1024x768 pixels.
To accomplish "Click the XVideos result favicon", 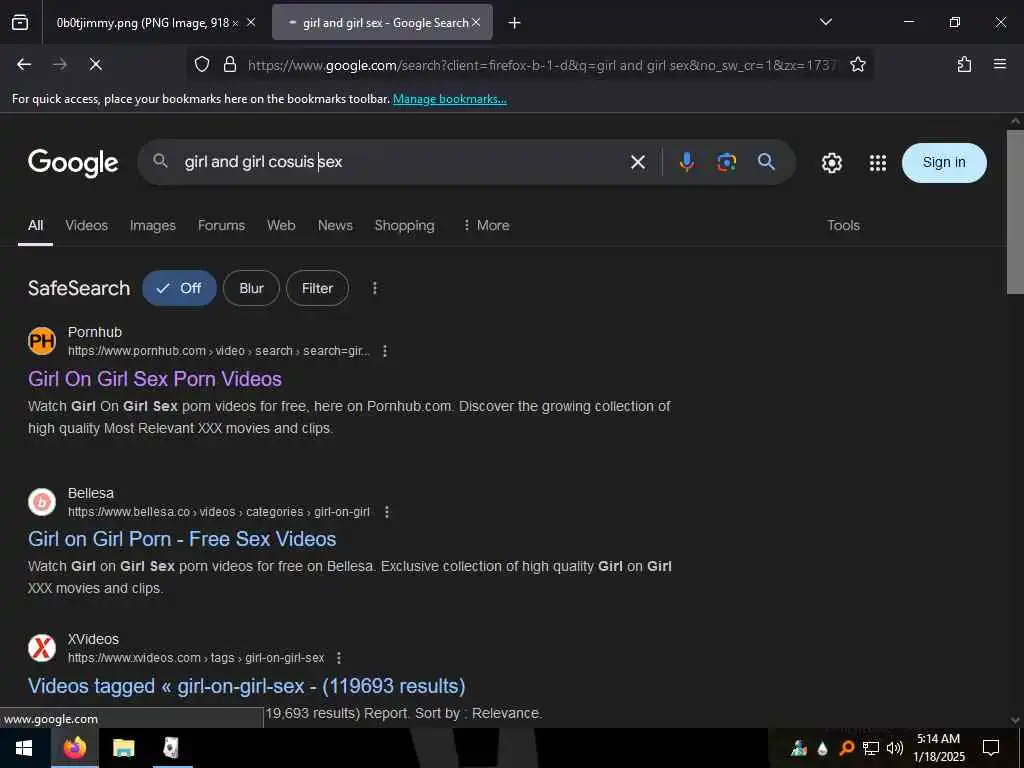I will [x=42, y=648].
